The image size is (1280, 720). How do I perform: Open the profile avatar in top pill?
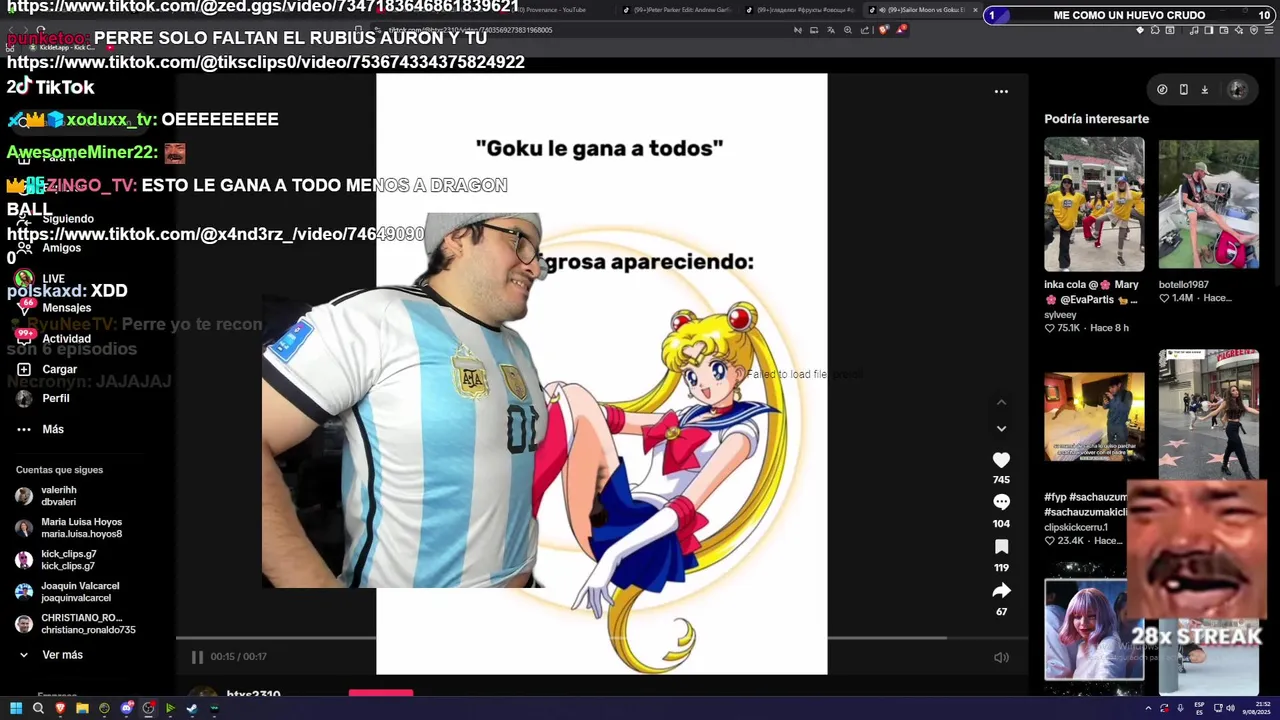coord(1237,89)
